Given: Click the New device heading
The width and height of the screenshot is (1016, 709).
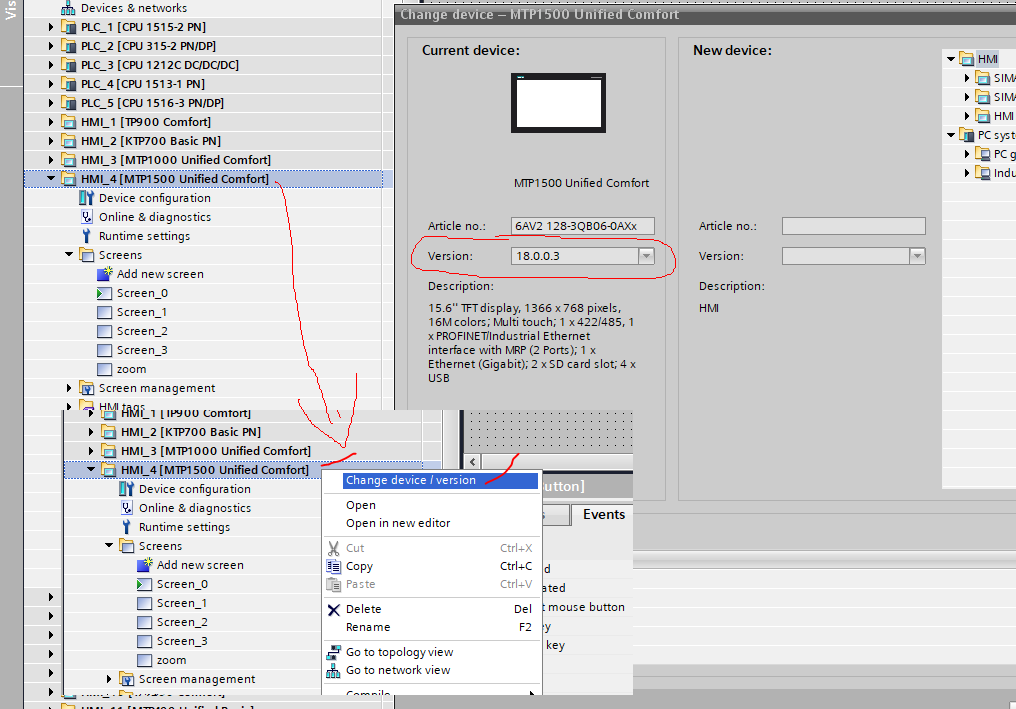Looking at the screenshot, I should [x=732, y=51].
